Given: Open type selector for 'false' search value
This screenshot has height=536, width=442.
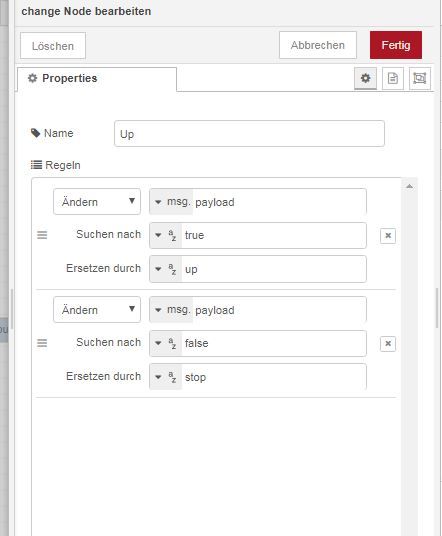Looking at the screenshot, I should tap(165, 343).
